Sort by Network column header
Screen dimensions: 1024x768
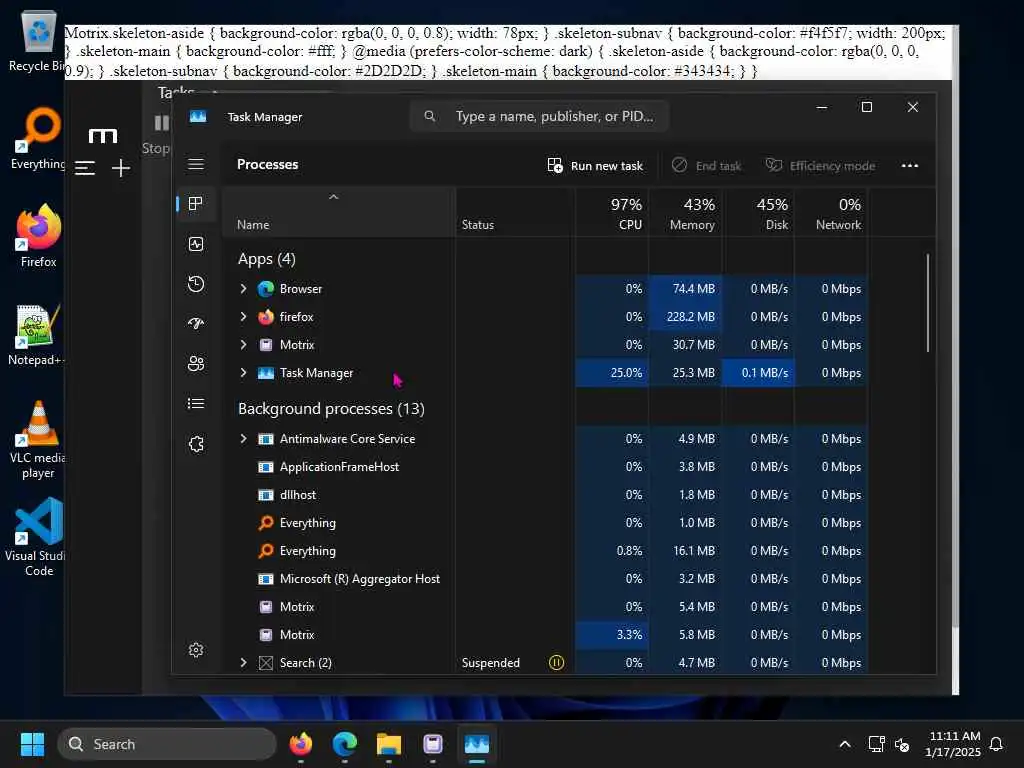(831, 214)
